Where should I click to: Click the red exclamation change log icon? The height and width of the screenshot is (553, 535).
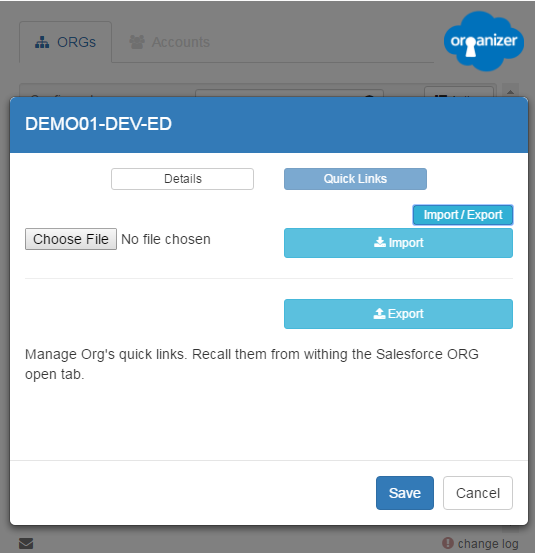(448, 543)
